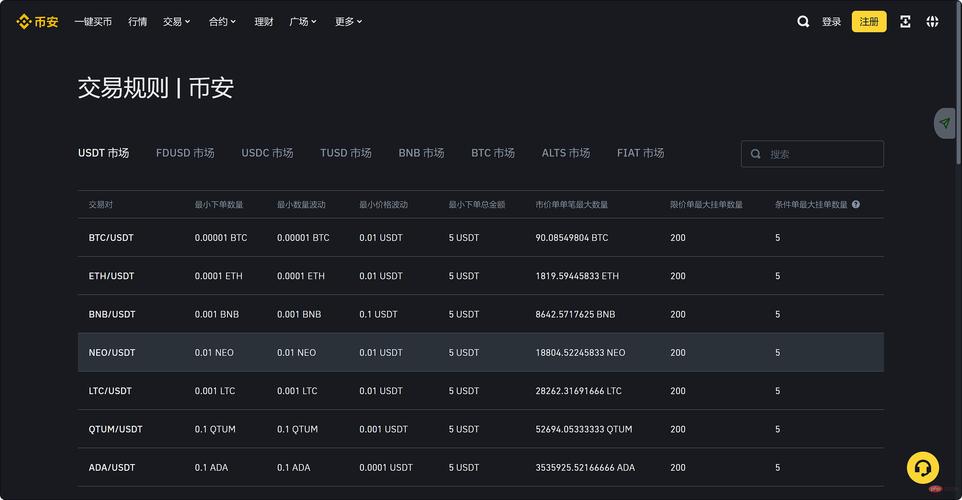
Task: Click the BTC/USDT pair cell
Action: [111, 237]
